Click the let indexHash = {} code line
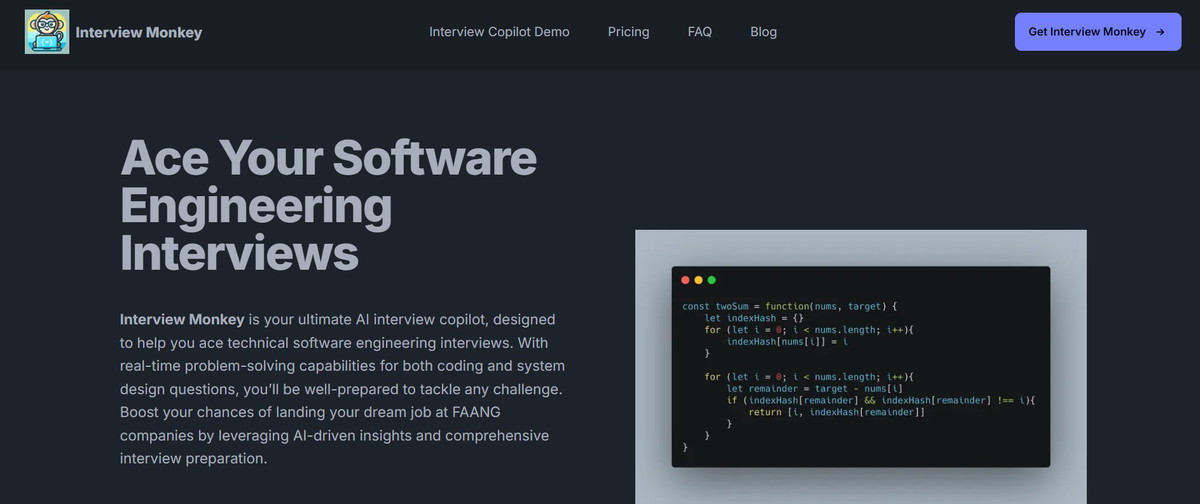 754,318
